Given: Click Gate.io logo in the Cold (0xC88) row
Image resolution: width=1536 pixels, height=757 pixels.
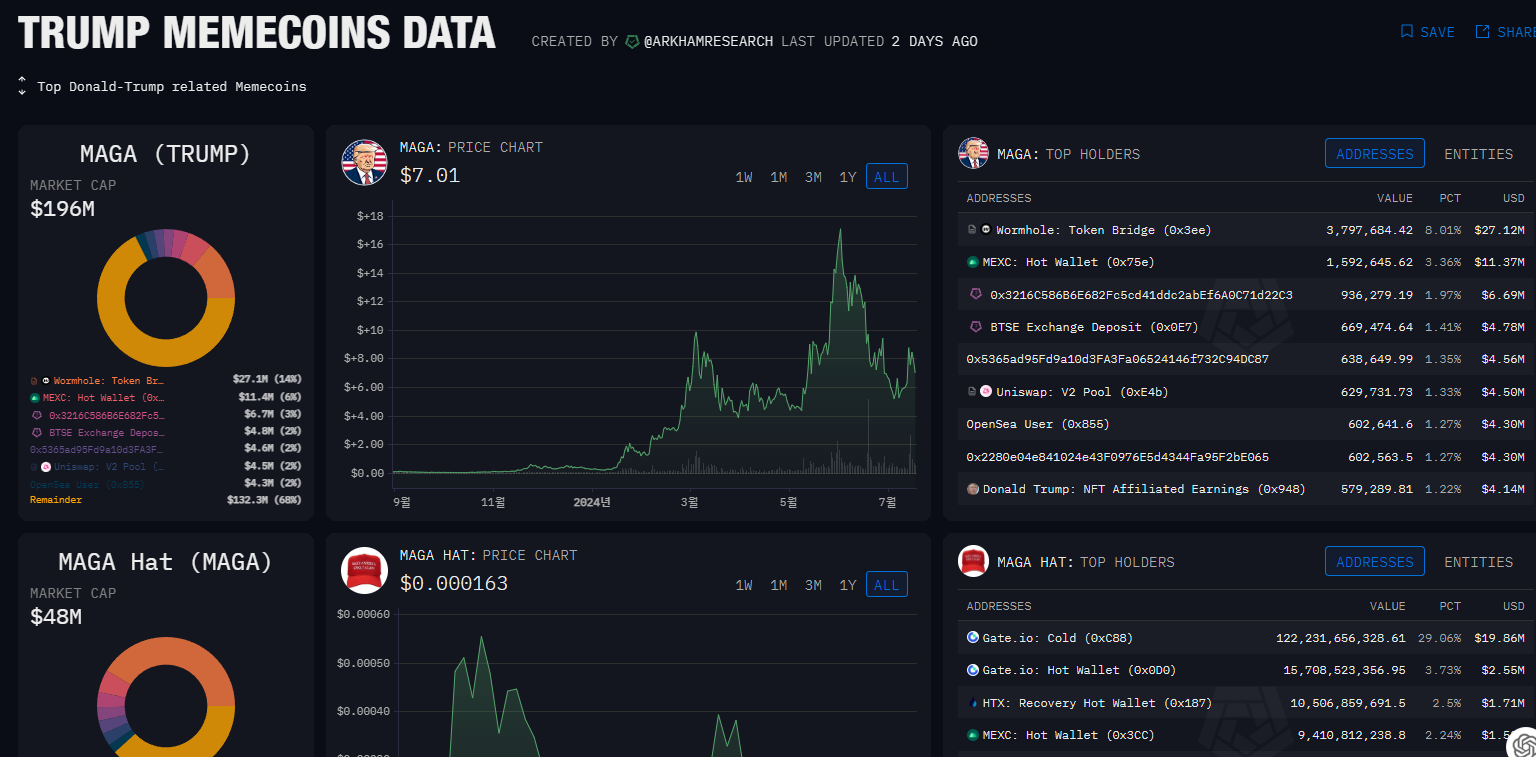Looking at the screenshot, I should [x=973, y=638].
